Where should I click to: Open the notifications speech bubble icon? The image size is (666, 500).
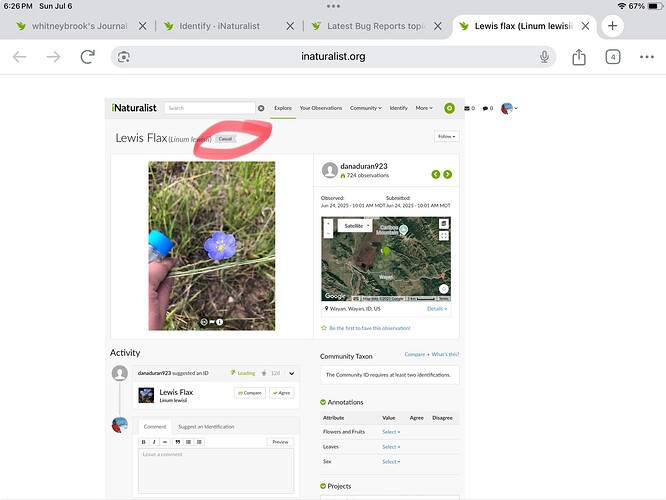(x=488, y=108)
